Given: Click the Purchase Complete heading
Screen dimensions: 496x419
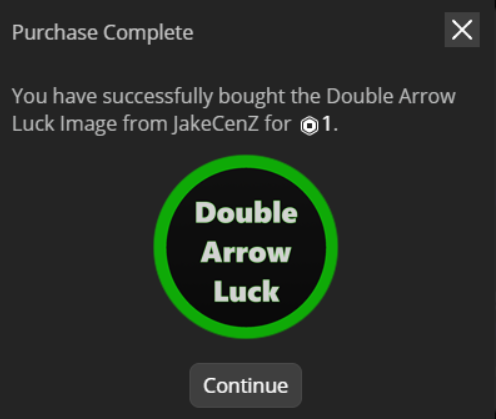Looking at the screenshot, I should 103,33.
